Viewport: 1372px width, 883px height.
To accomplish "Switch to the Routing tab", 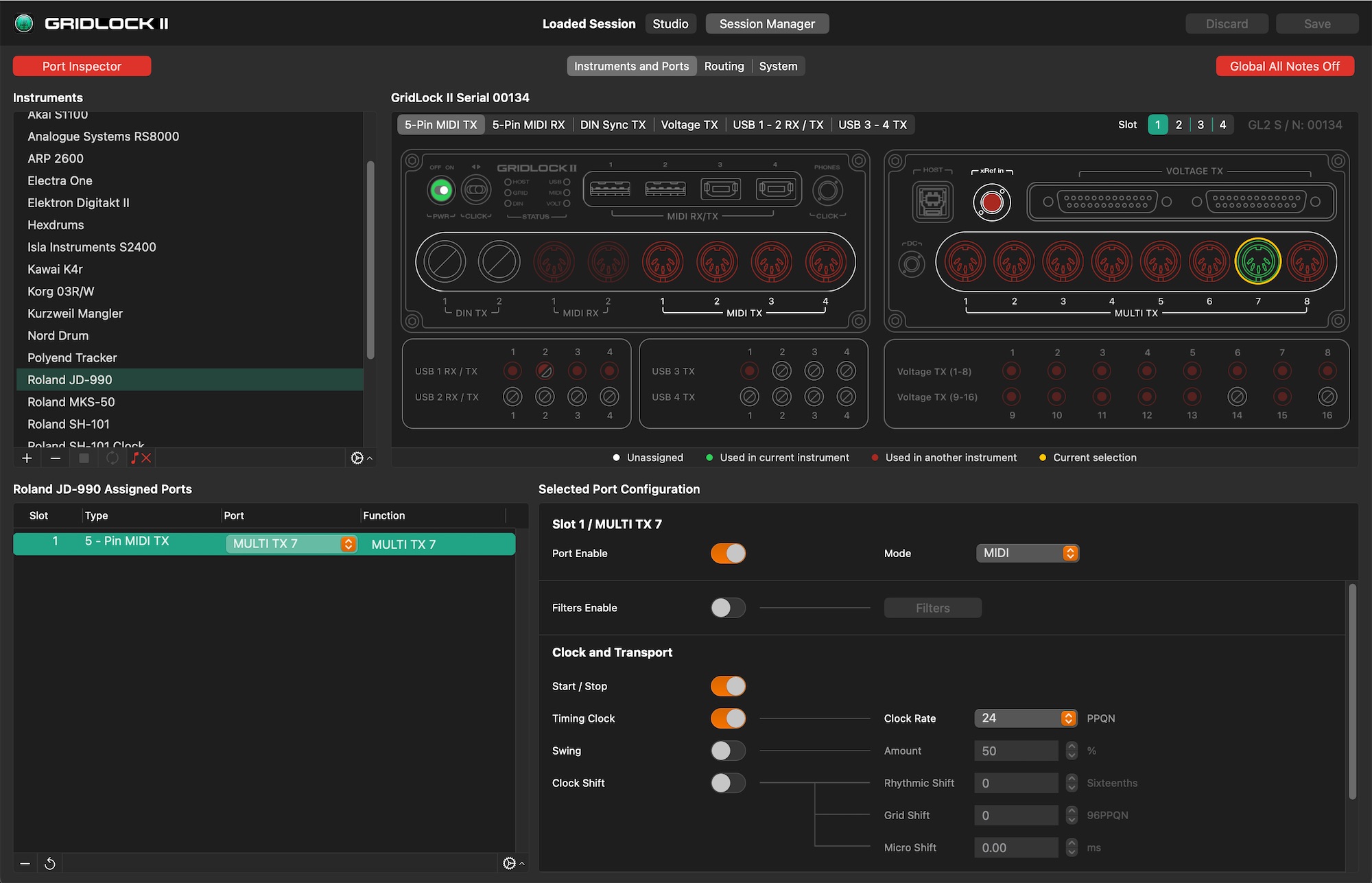I will click(724, 67).
